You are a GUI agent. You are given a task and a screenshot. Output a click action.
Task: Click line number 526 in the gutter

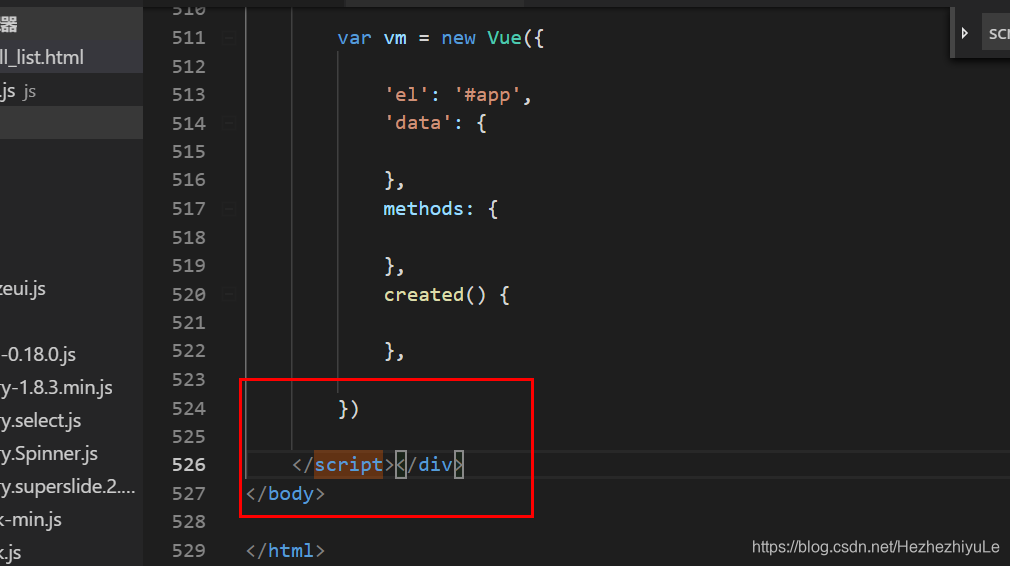pyautogui.click(x=189, y=465)
